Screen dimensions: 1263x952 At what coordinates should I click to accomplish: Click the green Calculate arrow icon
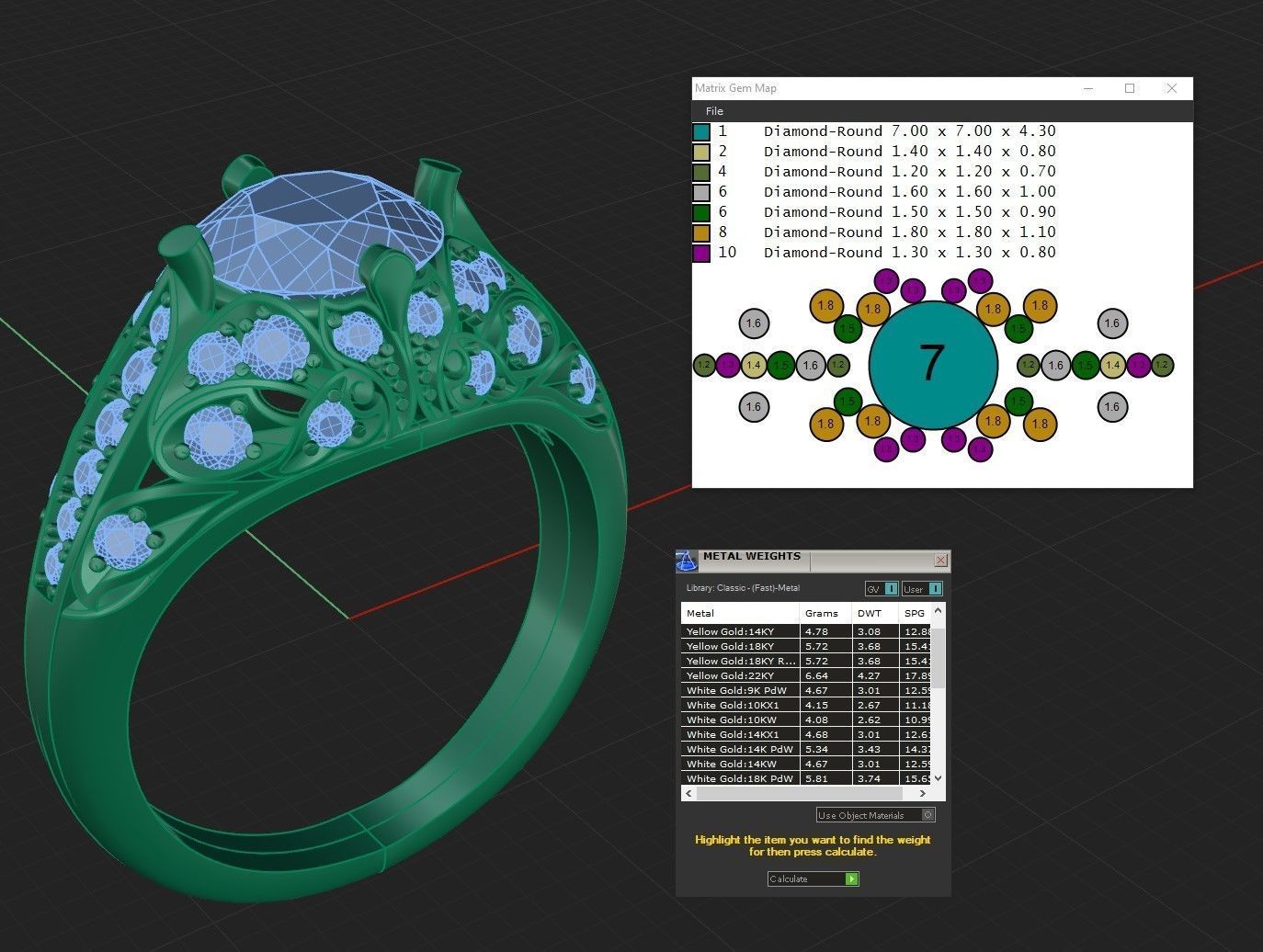(x=852, y=879)
